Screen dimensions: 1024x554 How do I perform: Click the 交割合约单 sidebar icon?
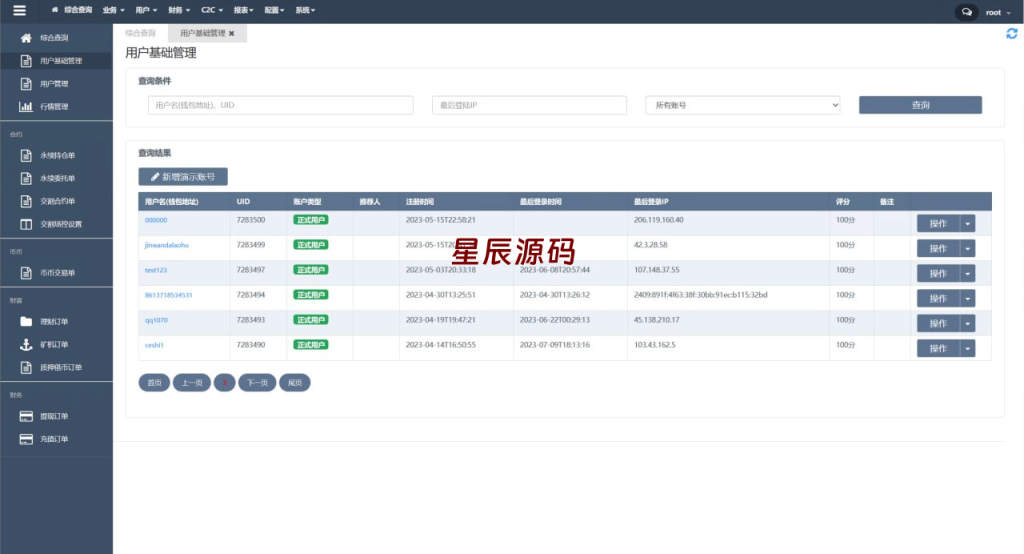pos(26,201)
